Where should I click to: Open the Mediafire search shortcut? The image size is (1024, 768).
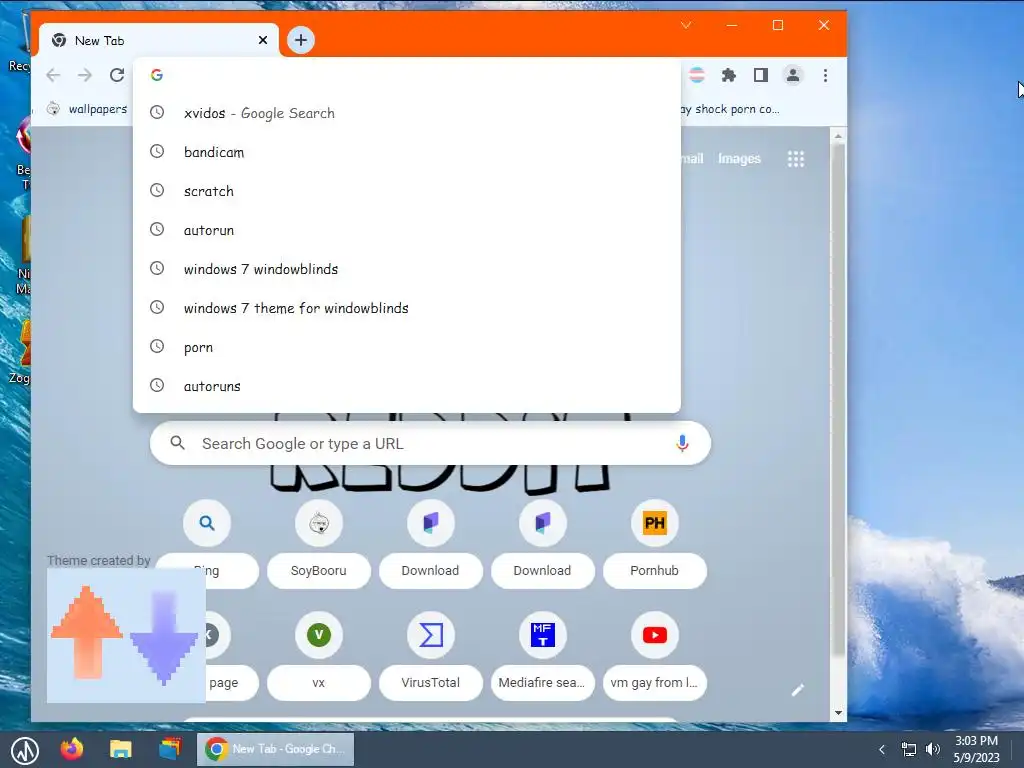click(542, 654)
